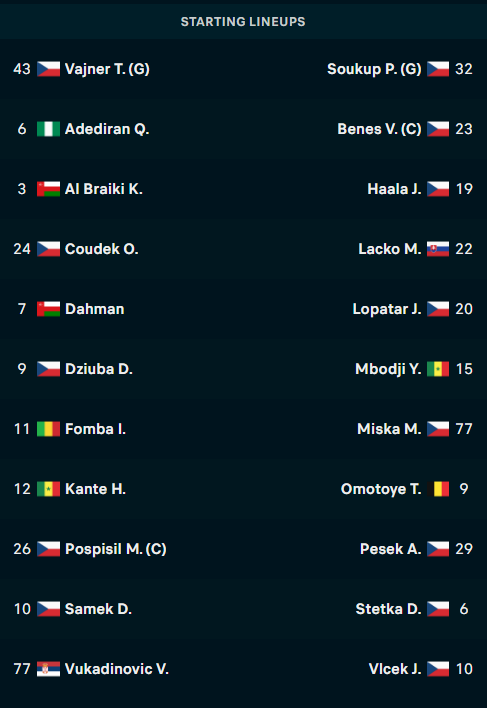Click the Senegal flag beside Mbodji Y.

(438, 369)
